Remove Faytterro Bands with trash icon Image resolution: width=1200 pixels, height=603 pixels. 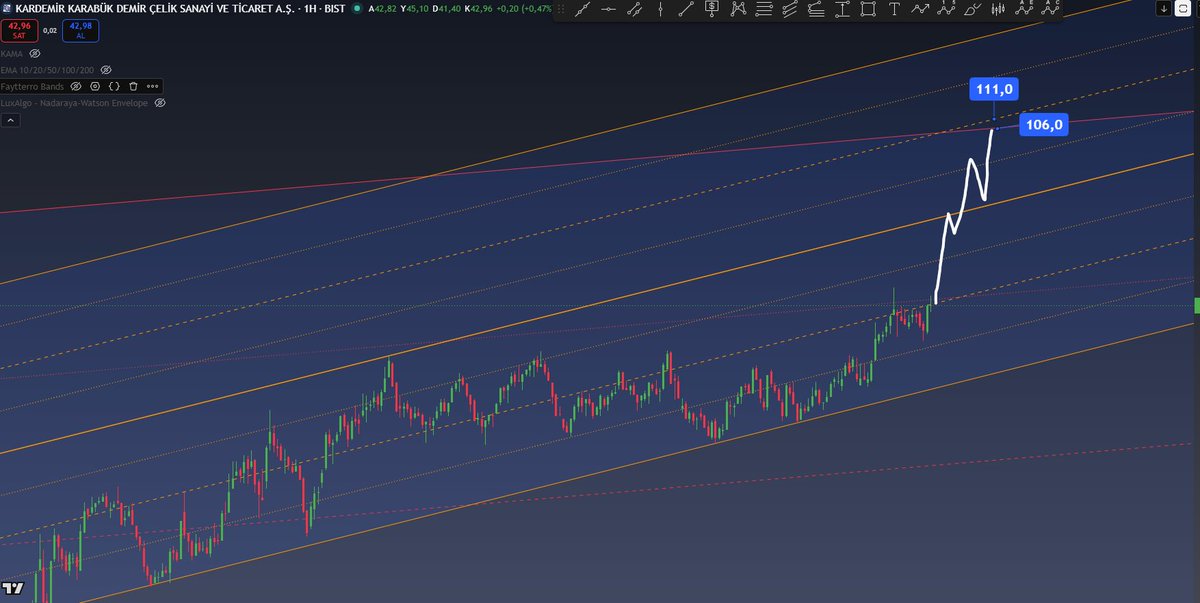tap(133, 86)
